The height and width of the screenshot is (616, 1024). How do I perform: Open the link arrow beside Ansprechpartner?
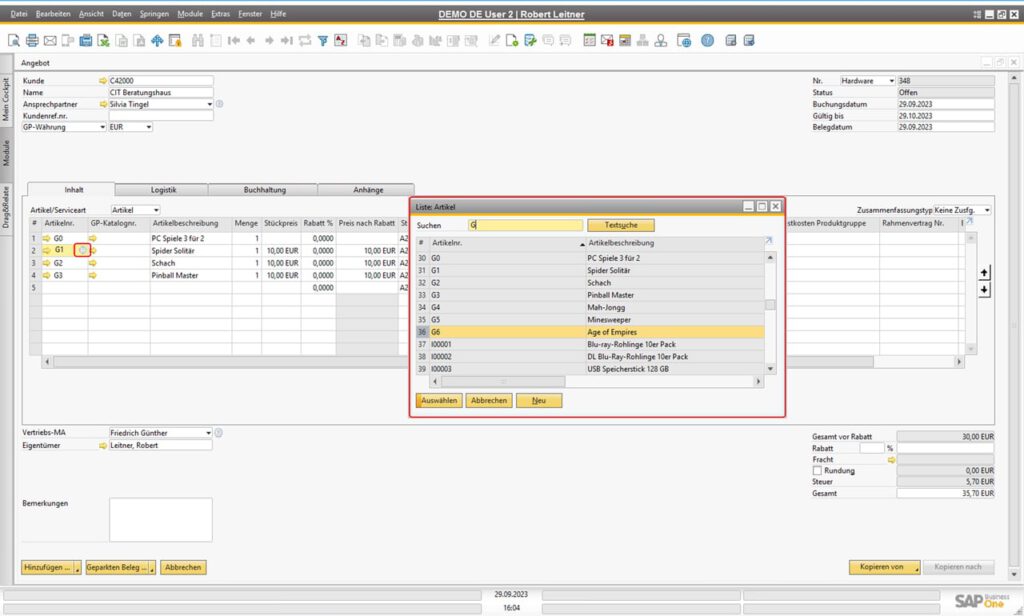point(103,105)
